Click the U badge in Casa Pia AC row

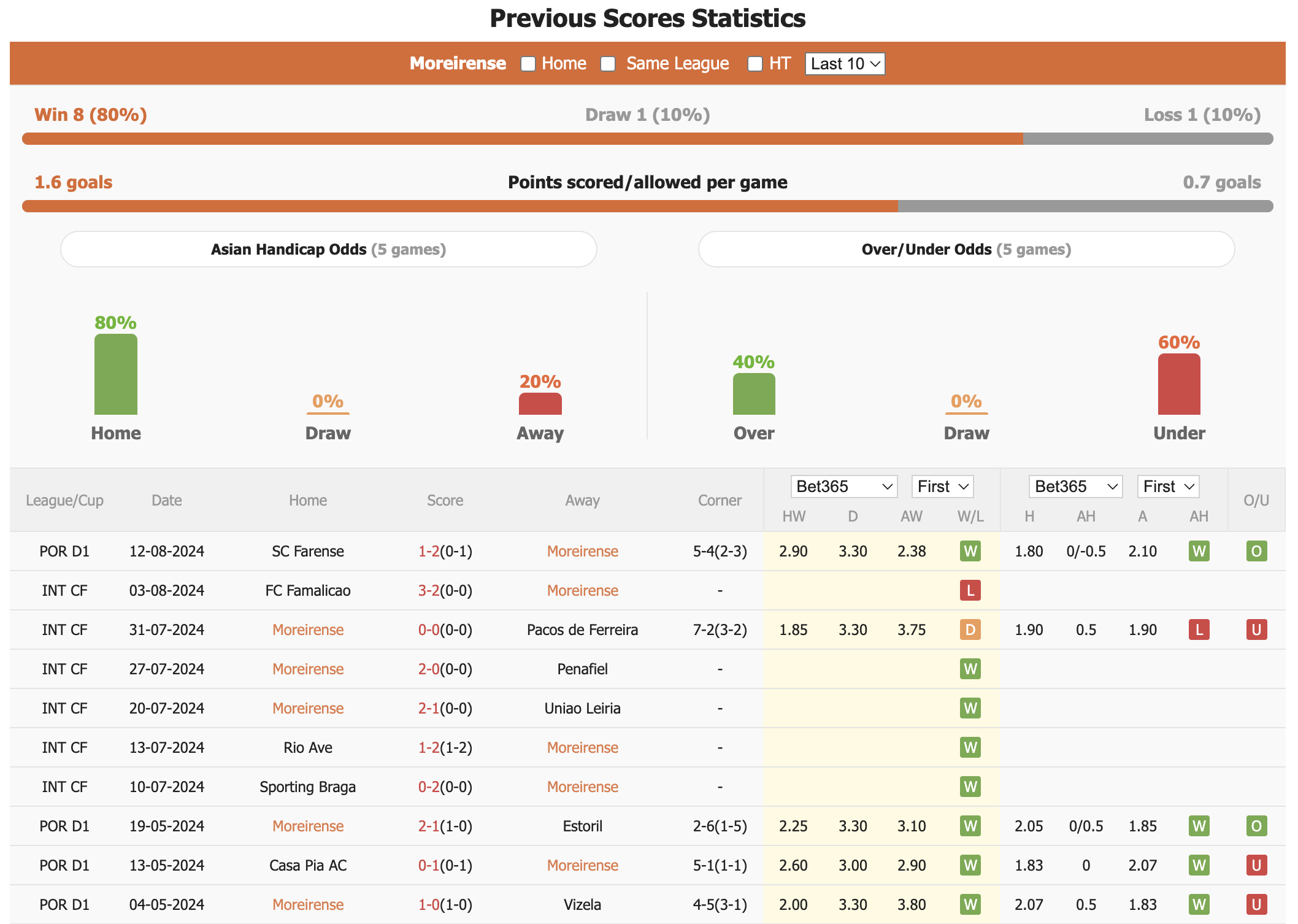tap(1256, 865)
